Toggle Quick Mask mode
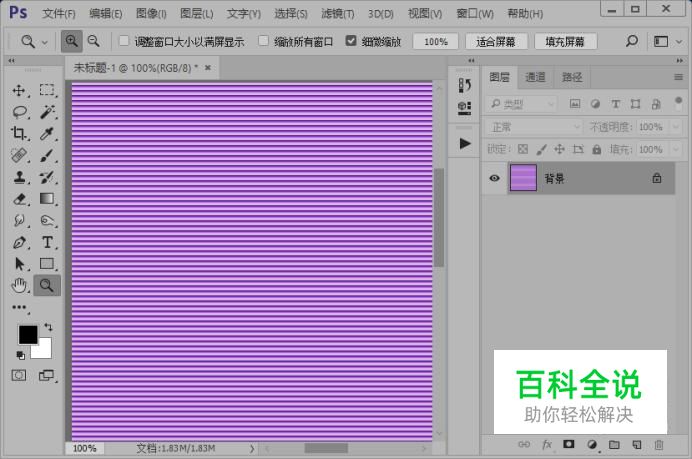The height and width of the screenshot is (459, 692). (x=19, y=375)
